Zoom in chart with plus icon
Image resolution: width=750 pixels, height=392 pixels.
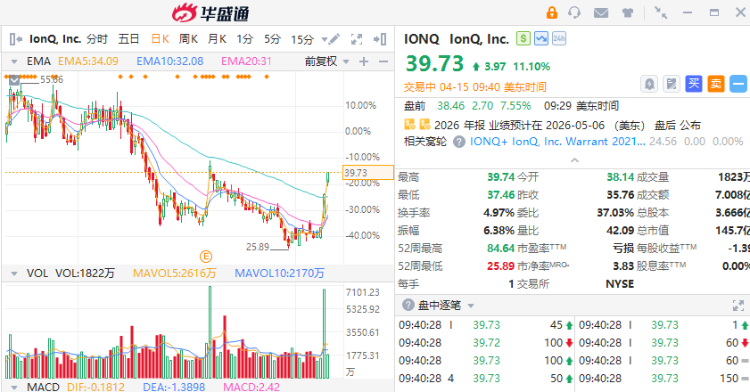tap(364, 62)
